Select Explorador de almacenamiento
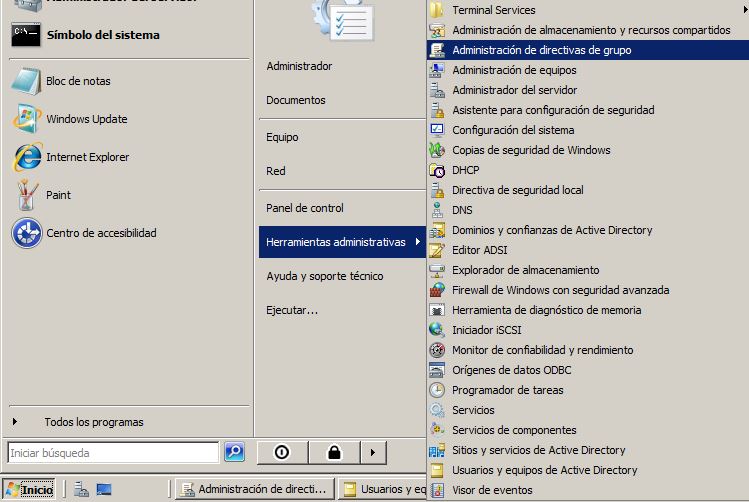Viewport: 749px width, 502px height. (x=588, y=270)
